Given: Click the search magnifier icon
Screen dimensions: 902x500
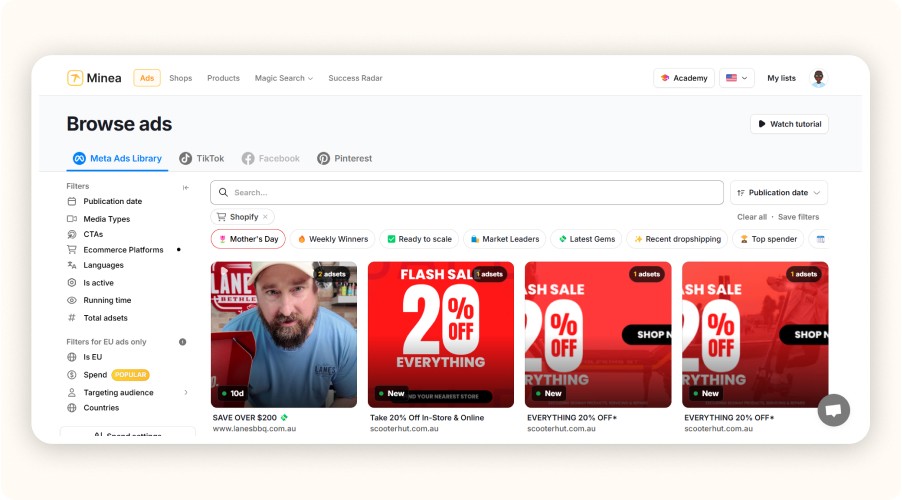Looking at the screenshot, I should click(x=223, y=192).
